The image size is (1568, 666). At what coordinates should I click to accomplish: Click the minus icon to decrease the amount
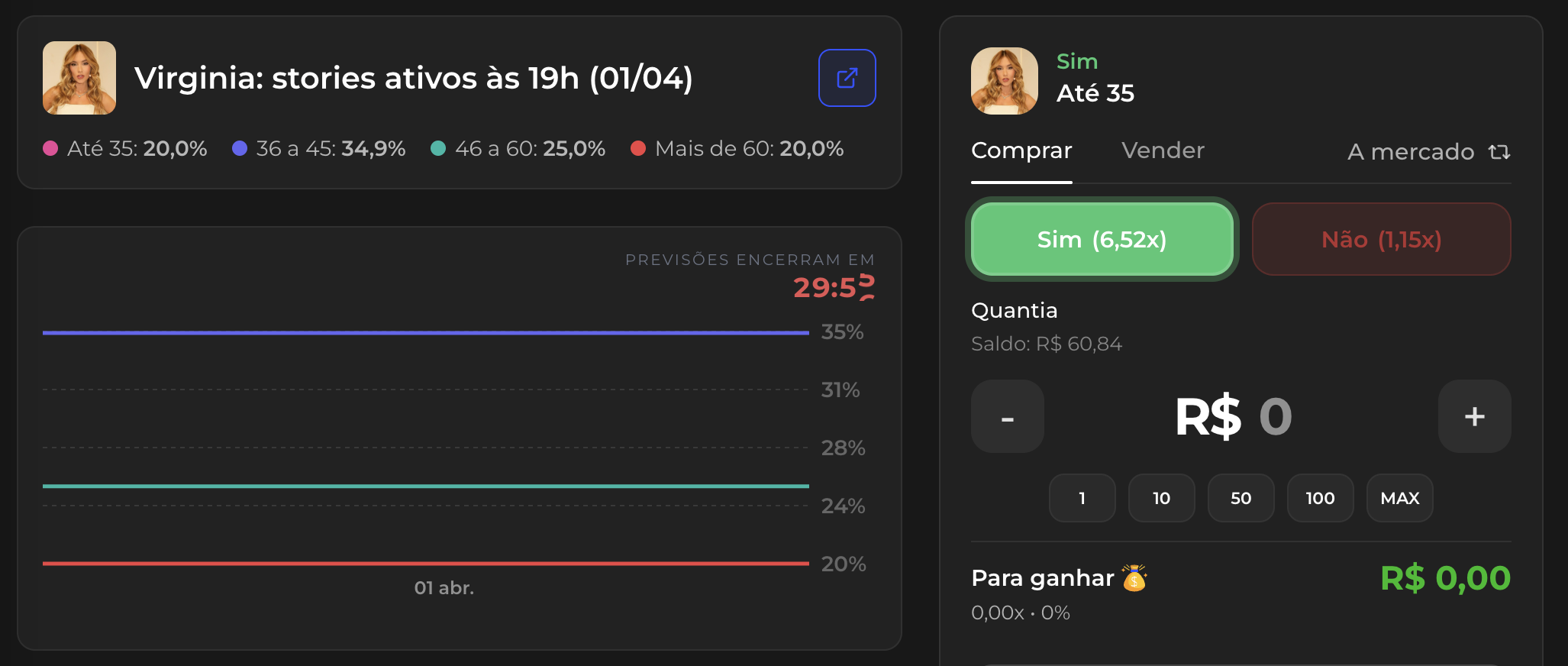coord(1006,416)
